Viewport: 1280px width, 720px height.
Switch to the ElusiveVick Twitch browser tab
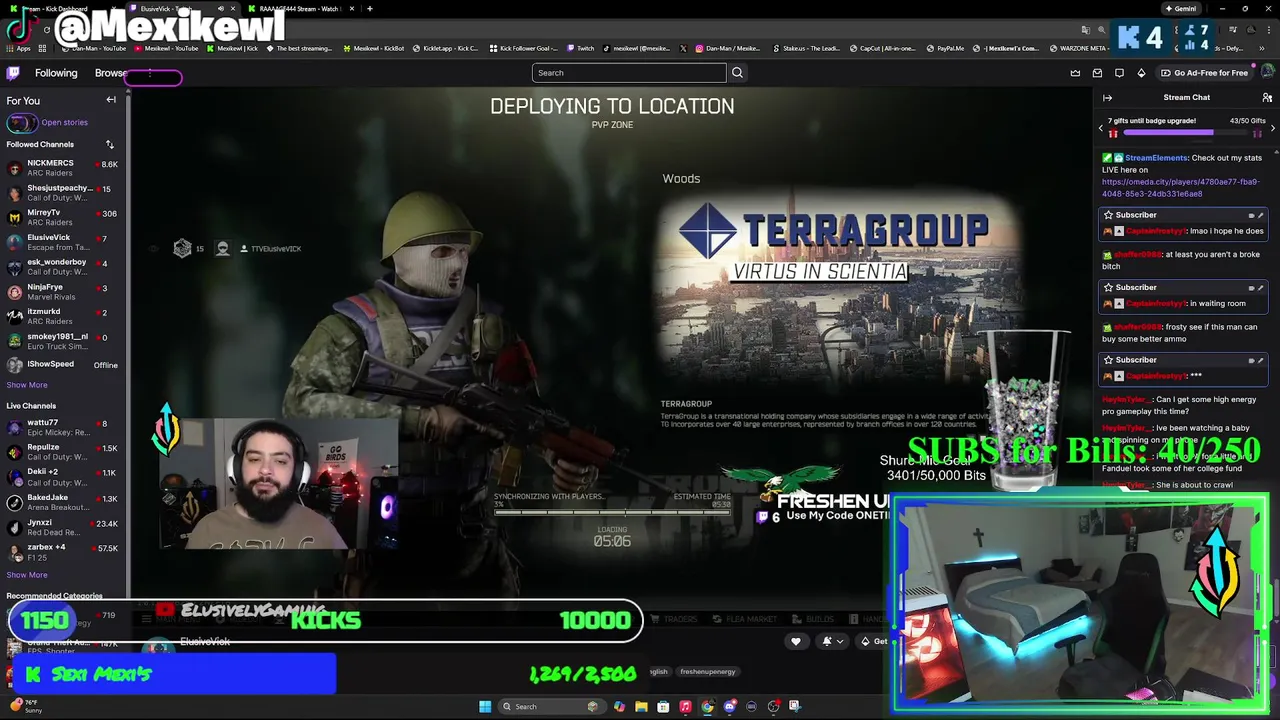pyautogui.click(x=182, y=9)
